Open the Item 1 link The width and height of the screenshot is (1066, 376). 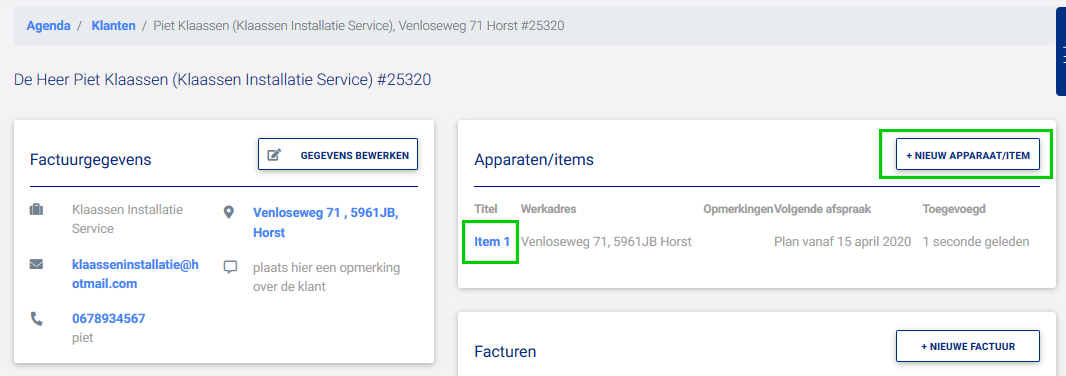pyautogui.click(x=492, y=241)
